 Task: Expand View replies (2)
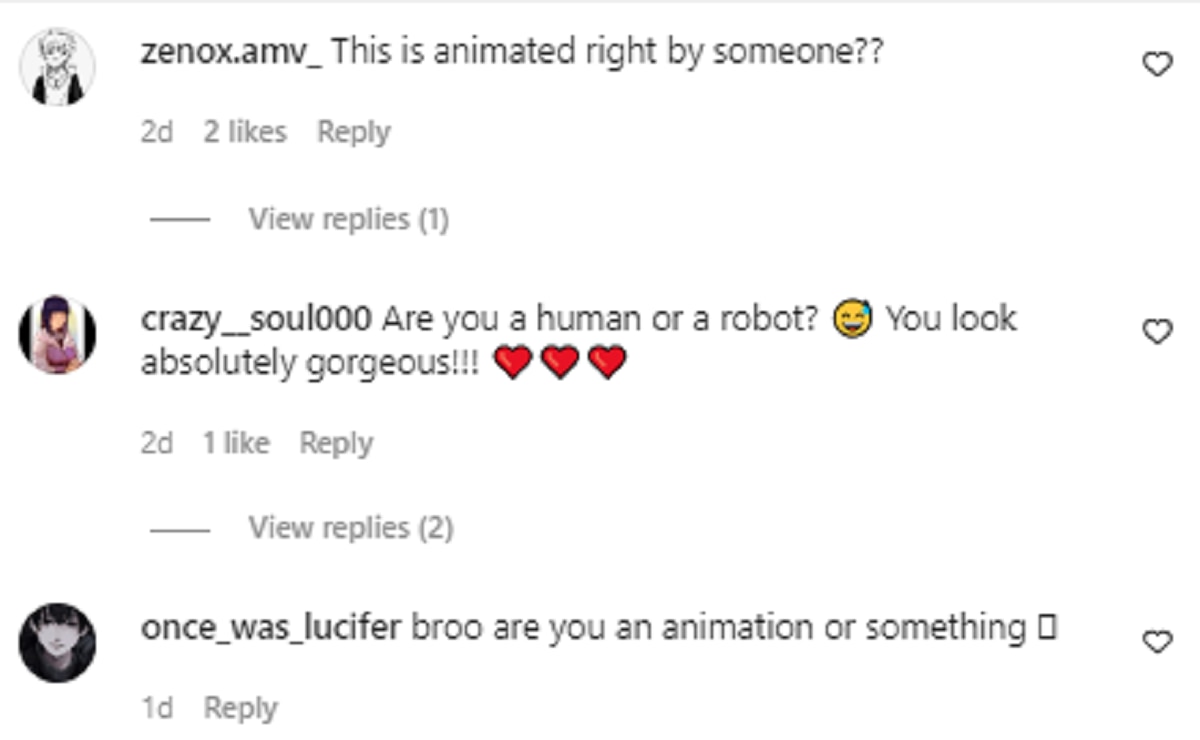pyautogui.click(x=350, y=527)
